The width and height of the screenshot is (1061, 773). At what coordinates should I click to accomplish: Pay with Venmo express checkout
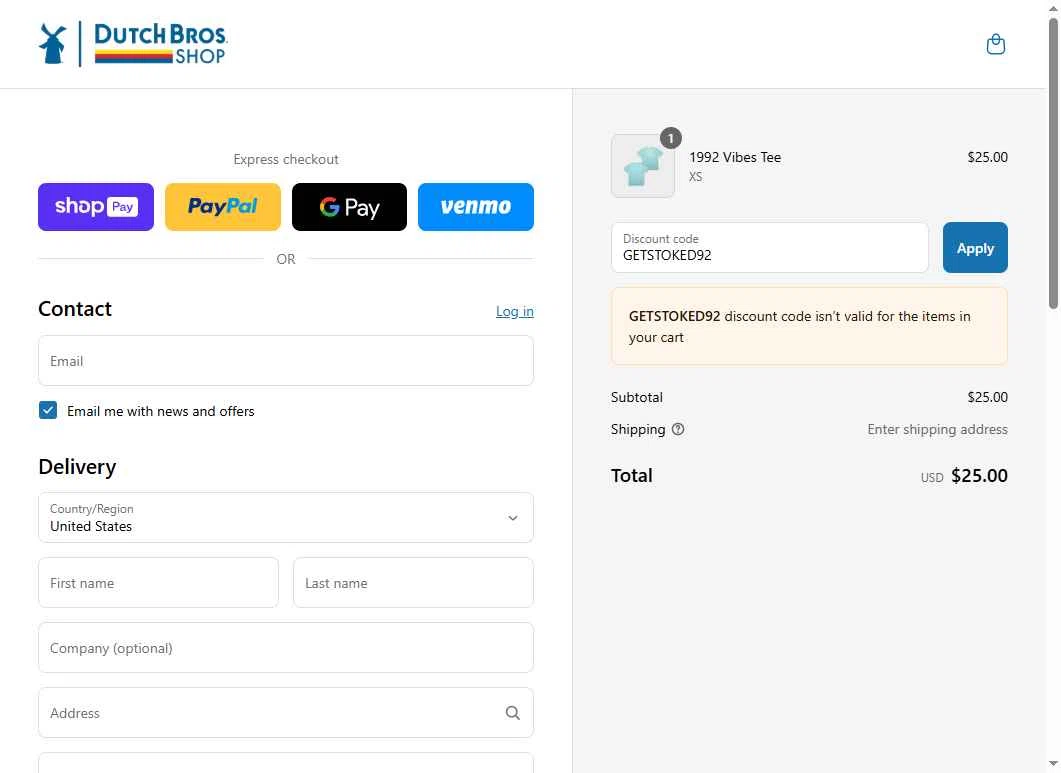pos(476,206)
